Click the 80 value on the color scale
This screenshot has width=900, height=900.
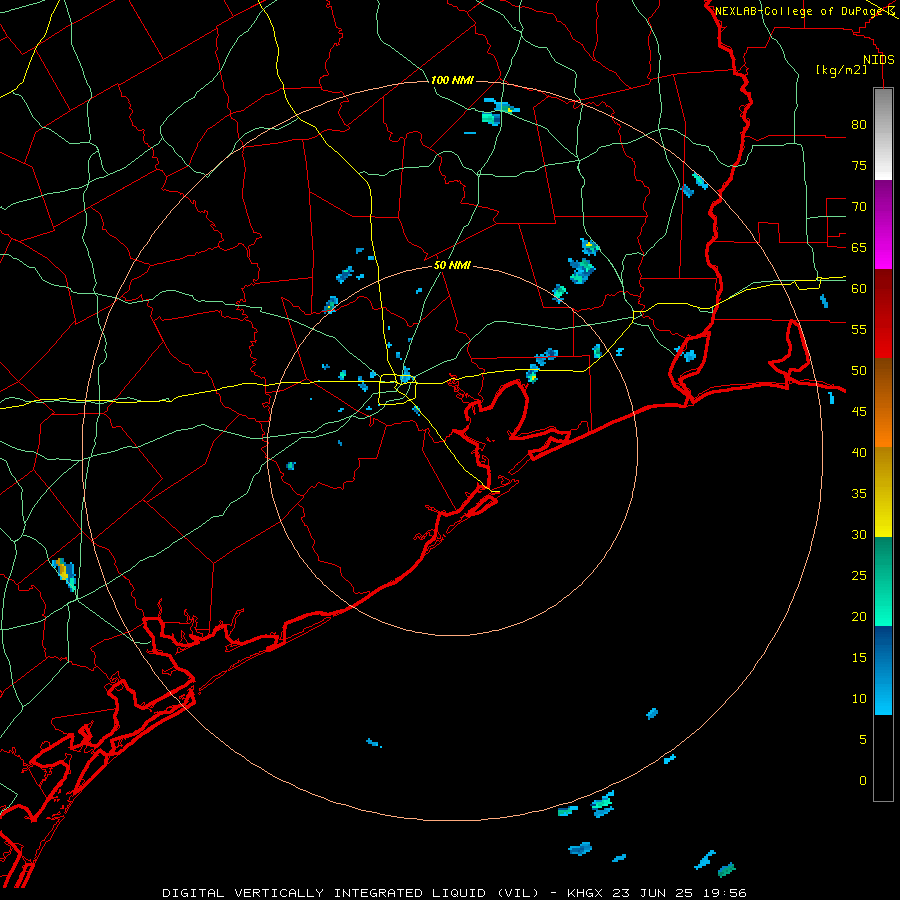coord(859,125)
